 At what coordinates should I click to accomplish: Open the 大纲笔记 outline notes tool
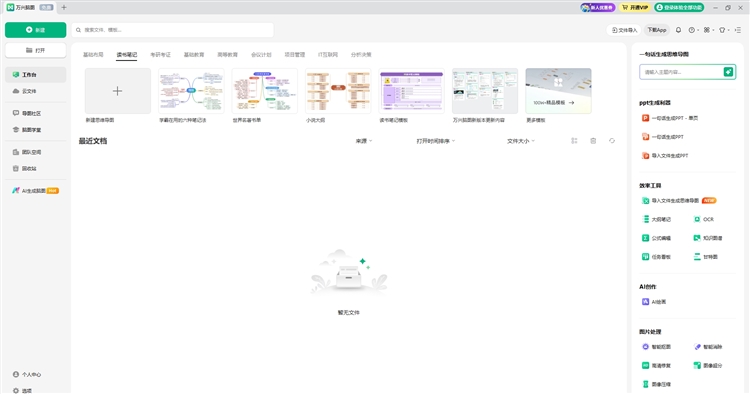tap(656, 219)
